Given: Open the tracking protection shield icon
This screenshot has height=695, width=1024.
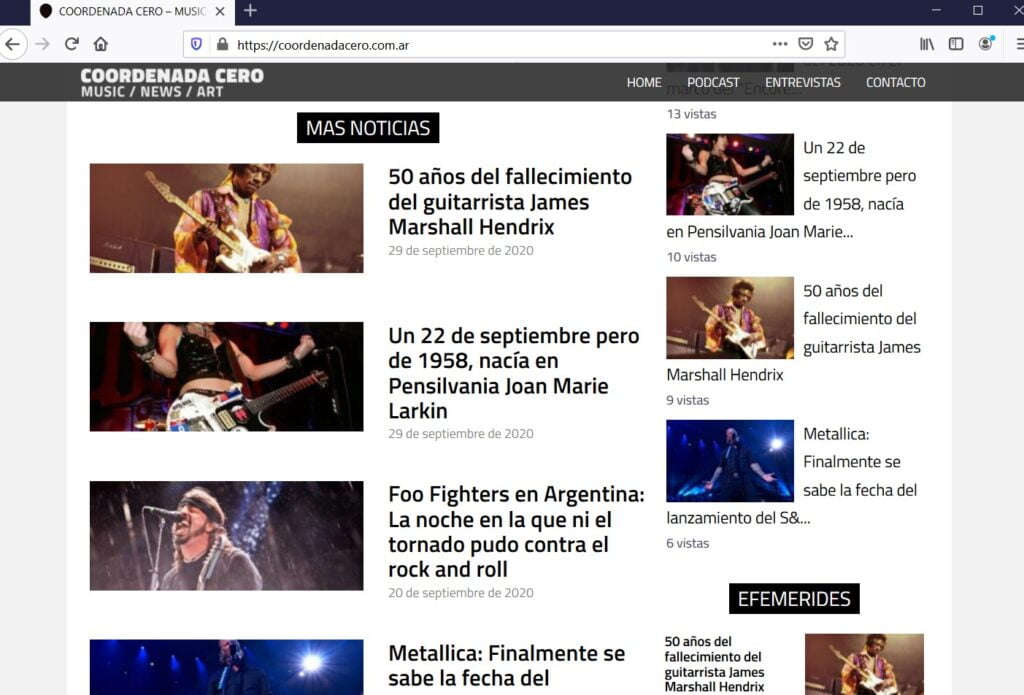Looking at the screenshot, I should 196,44.
